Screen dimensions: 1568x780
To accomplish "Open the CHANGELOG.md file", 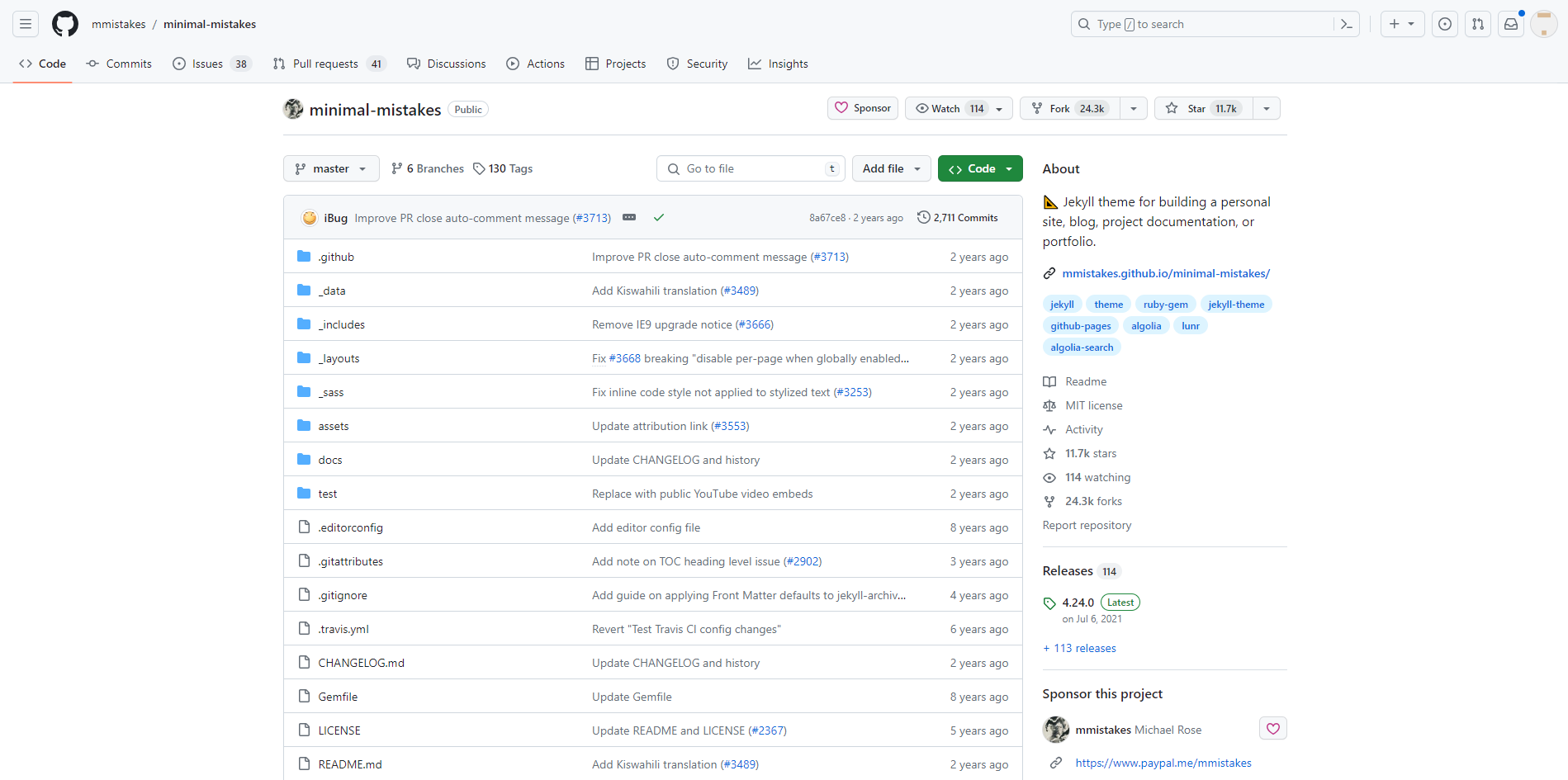I will click(x=362, y=663).
